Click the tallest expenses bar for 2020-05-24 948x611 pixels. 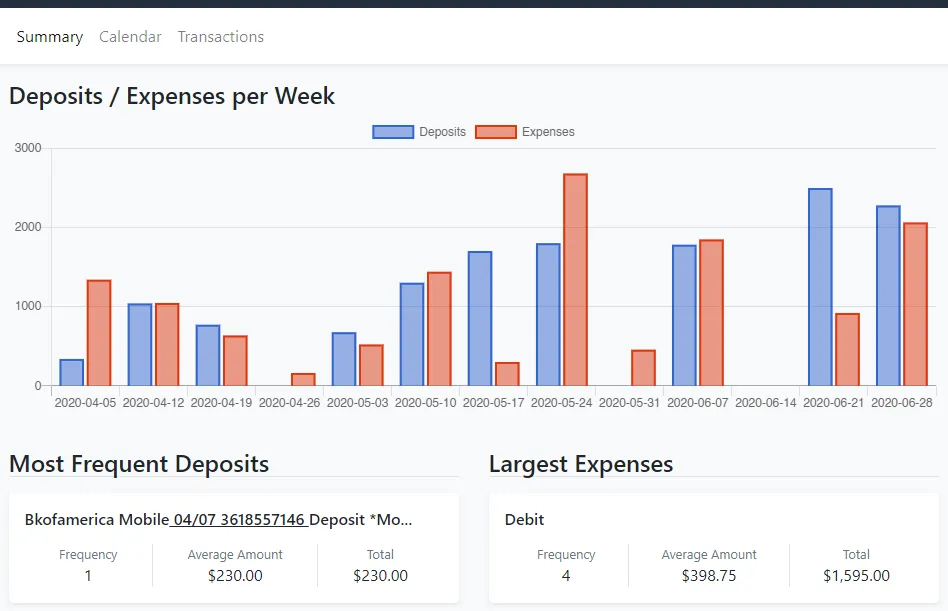click(575, 280)
